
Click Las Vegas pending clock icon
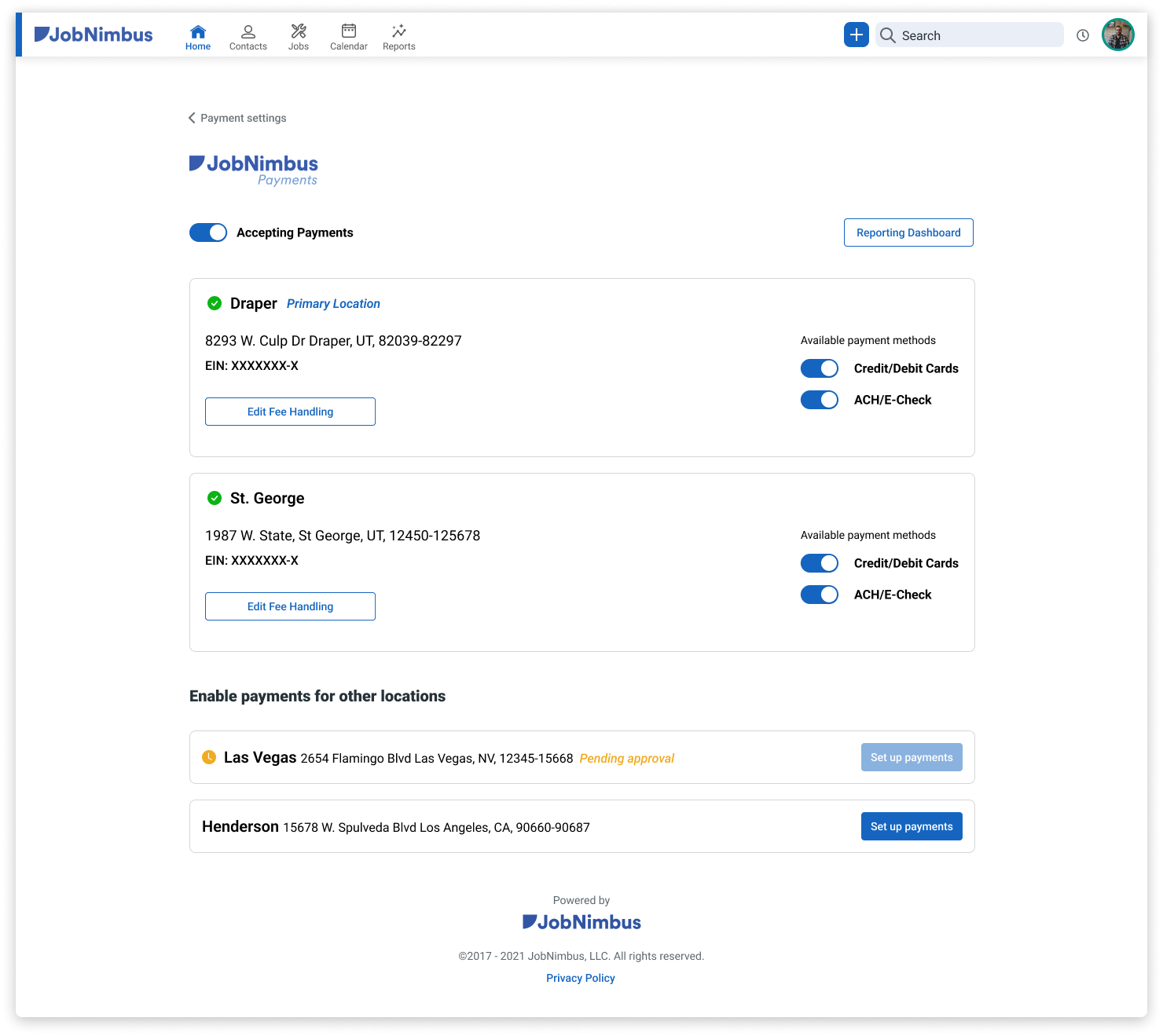[209, 757]
